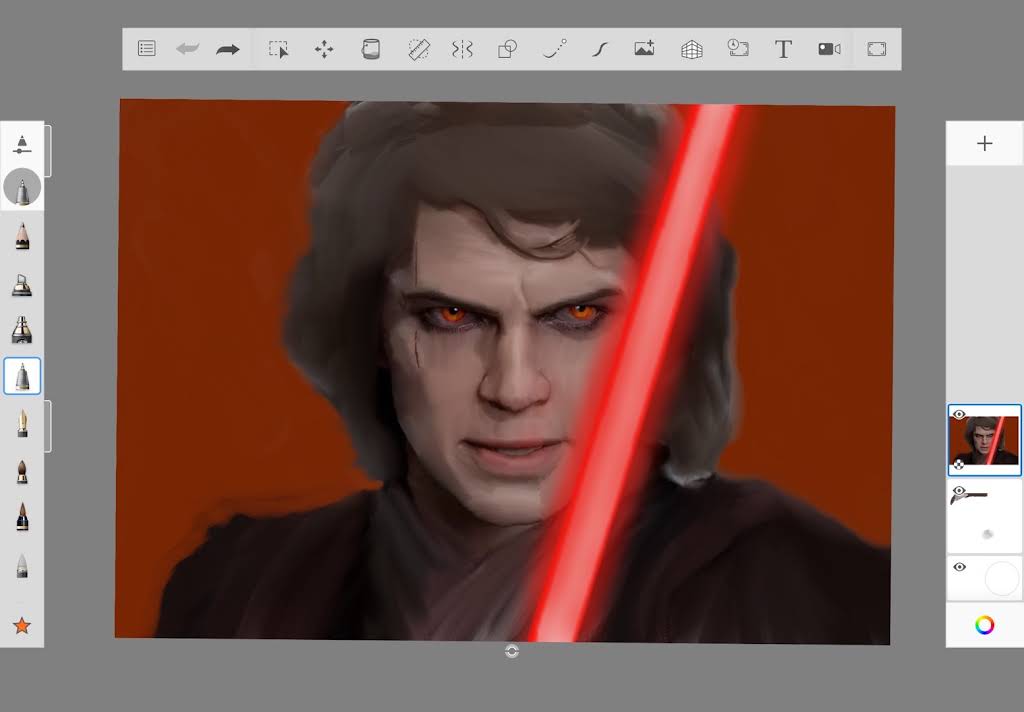
Task: Open brush properties at top of brush palette
Action: [x=22, y=144]
